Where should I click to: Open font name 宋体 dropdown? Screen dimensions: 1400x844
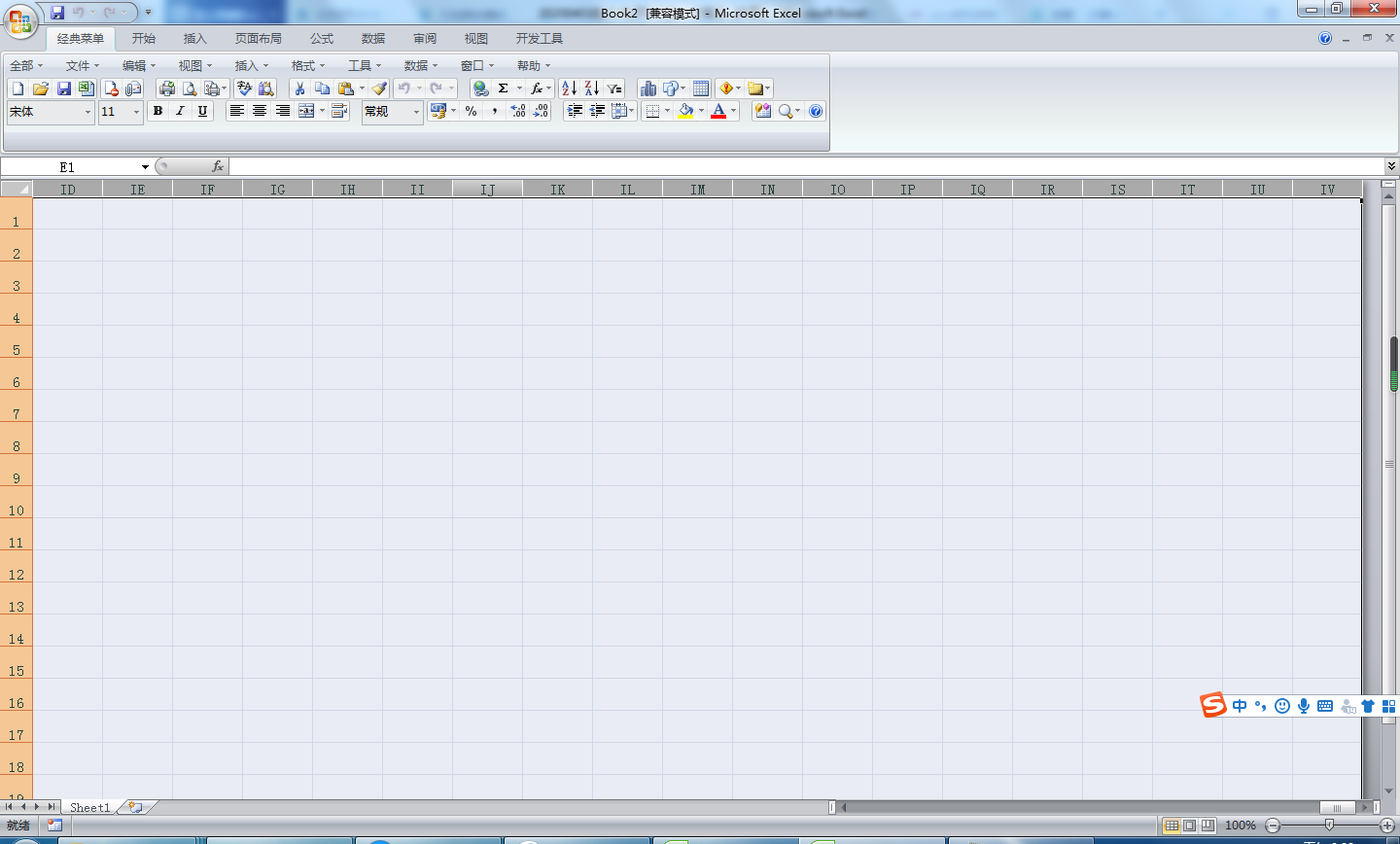(87, 112)
